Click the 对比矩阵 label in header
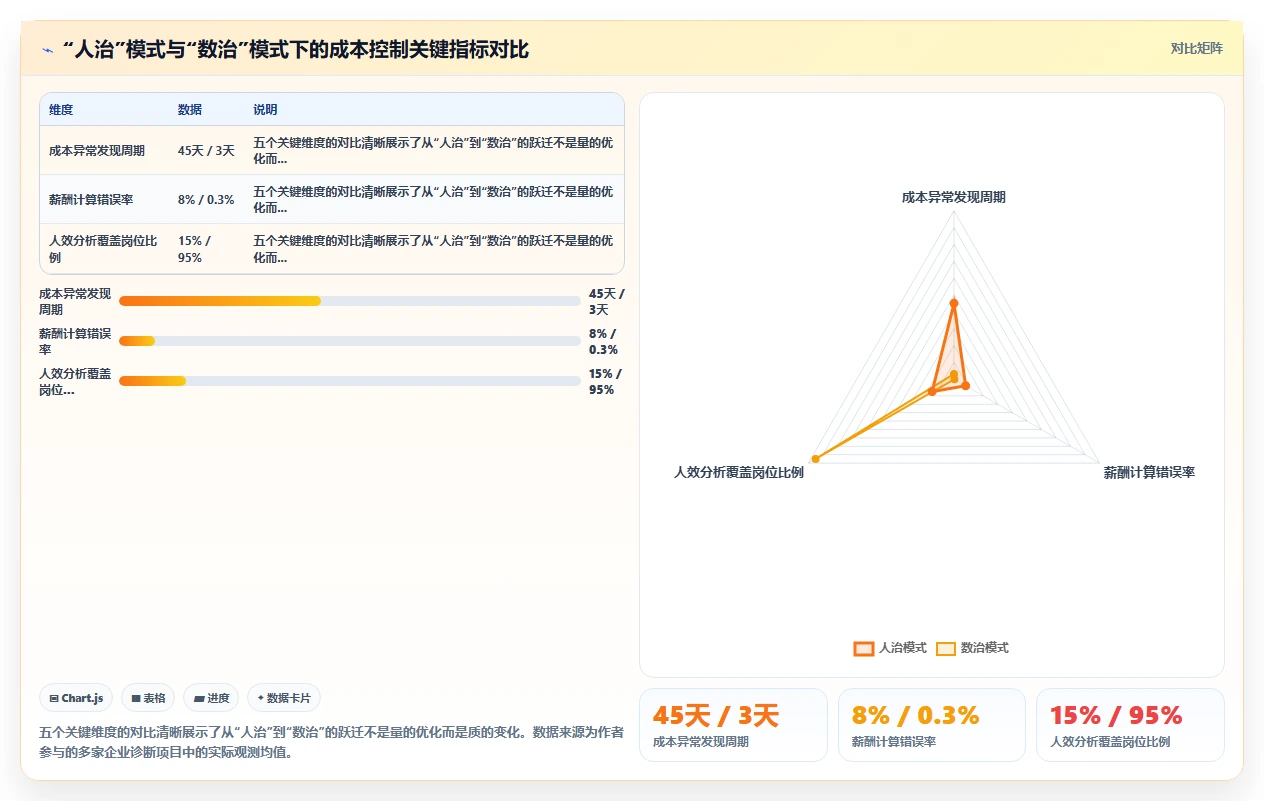This screenshot has width=1264, height=801. tap(1196, 48)
